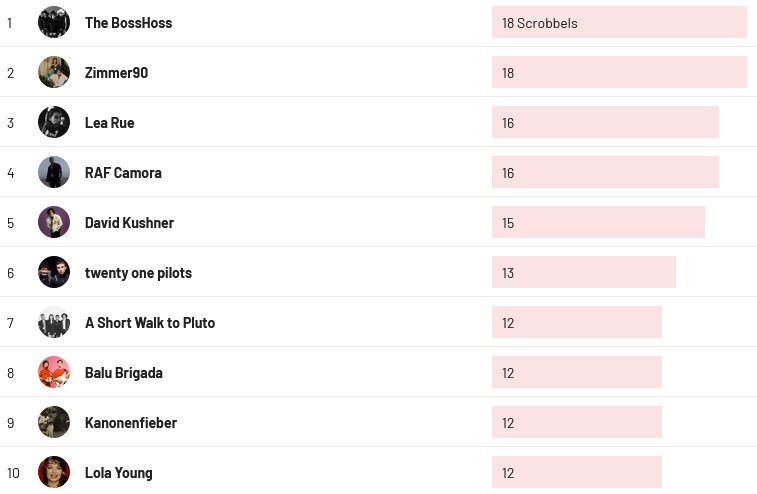Image resolution: width=757 pixels, height=494 pixels.
Task: Click Lola Young's 12 scrobble bar
Action: click(x=577, y=472)
